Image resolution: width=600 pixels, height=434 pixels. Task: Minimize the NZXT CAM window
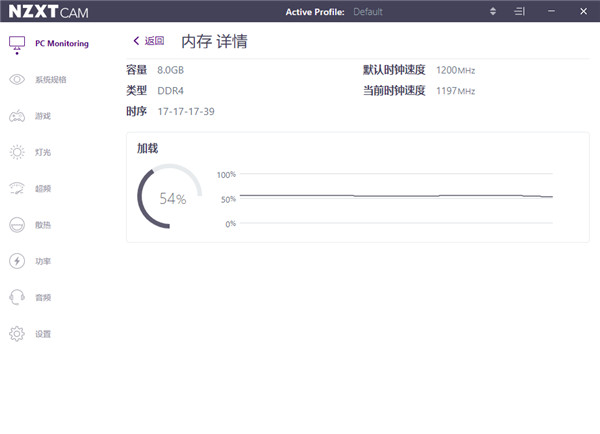pos(551,11)
